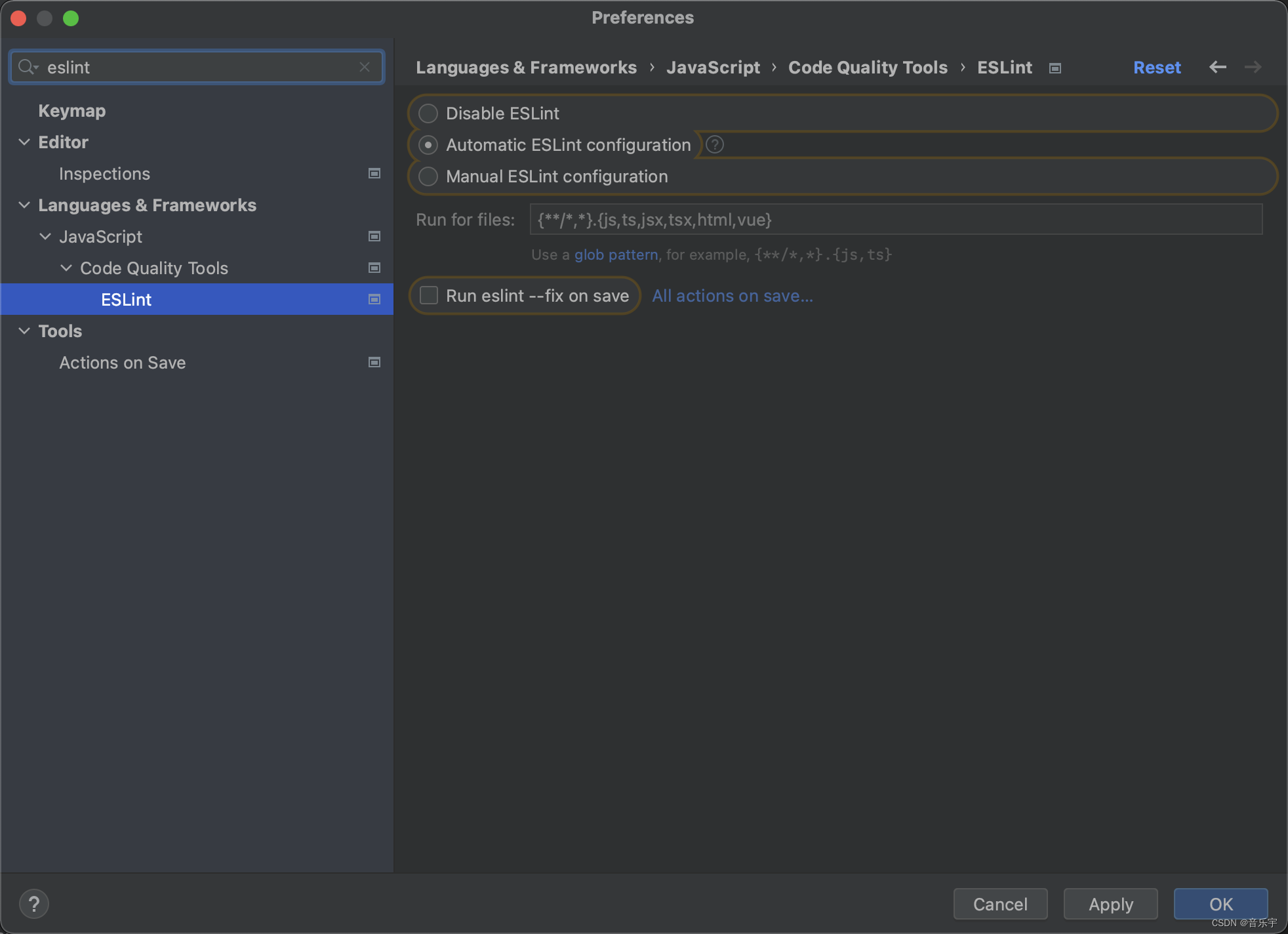Click the screen icon beside Actions on Save

point(374,362)
